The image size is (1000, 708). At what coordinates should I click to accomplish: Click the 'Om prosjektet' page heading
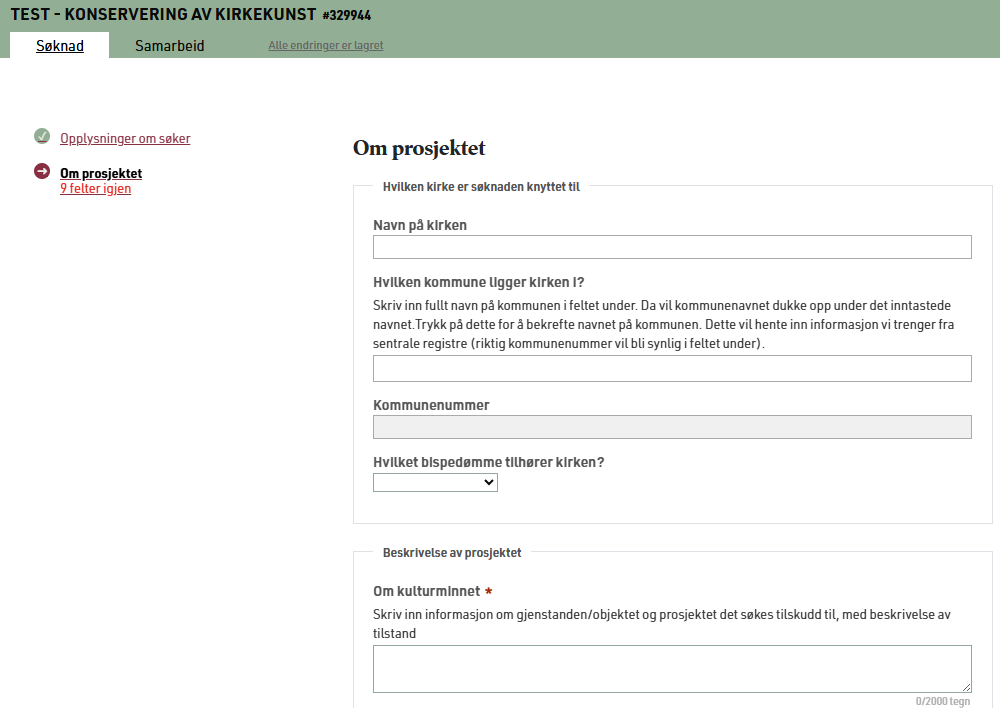(x=419, y=149)
